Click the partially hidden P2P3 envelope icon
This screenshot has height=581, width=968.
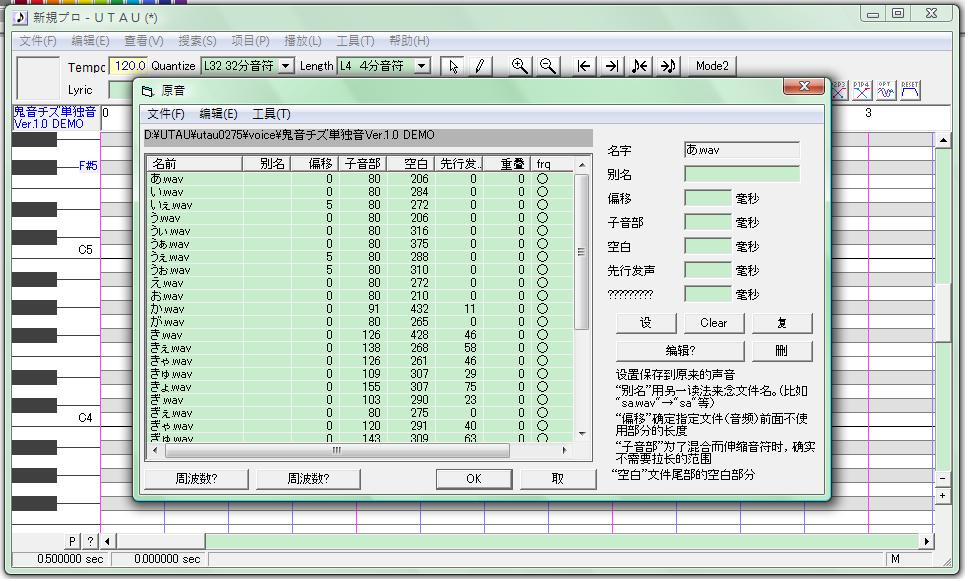point(839,90)
